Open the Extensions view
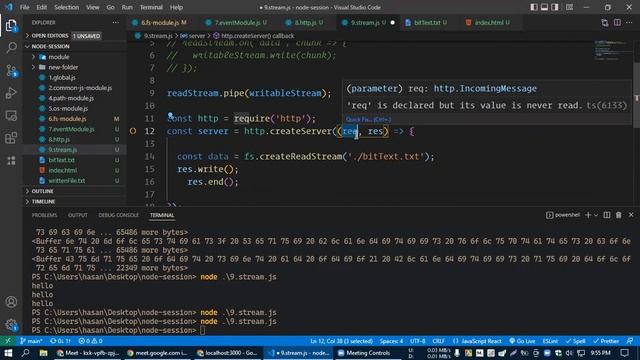640x360 pixels. tap(11, 138)
